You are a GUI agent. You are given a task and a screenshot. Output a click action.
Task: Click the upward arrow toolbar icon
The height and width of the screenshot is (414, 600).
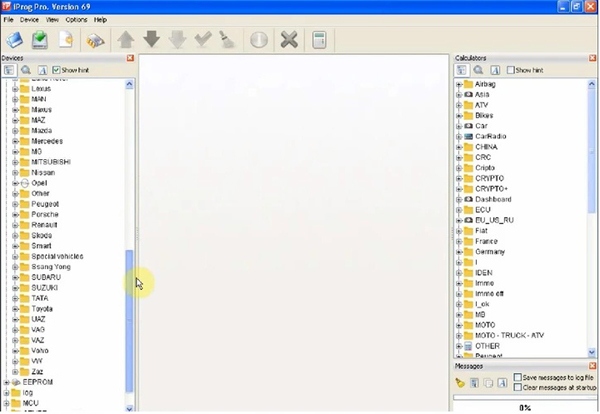click(126, 40)
